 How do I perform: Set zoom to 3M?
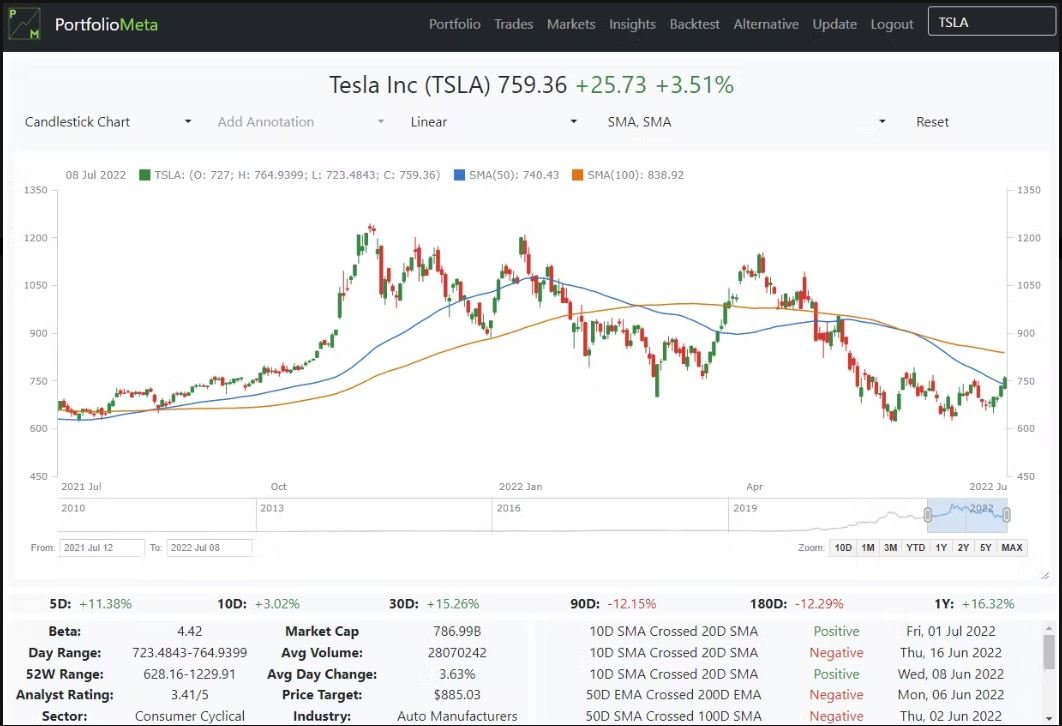[x=891, y=547]
